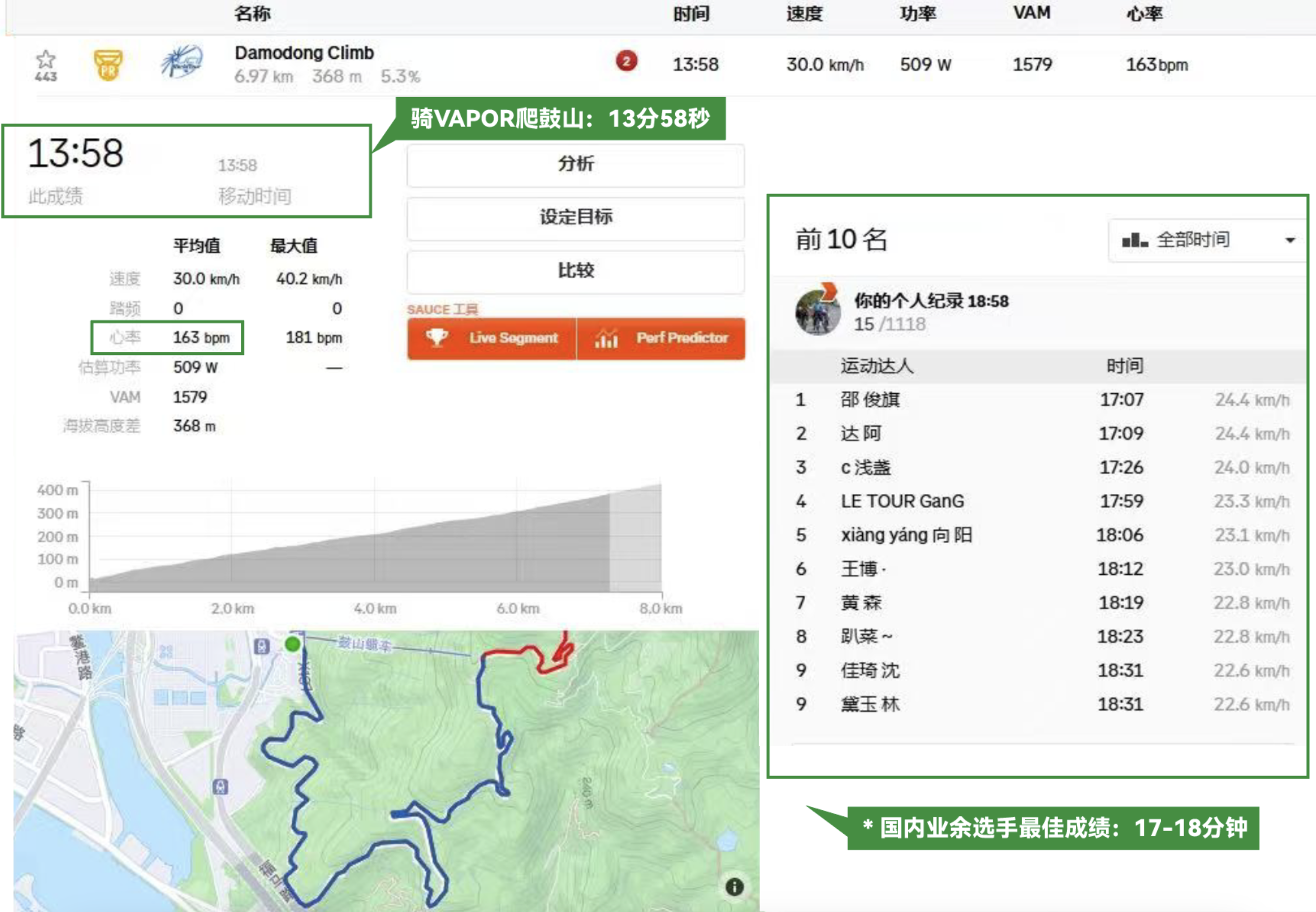Open athlete LE TOUR GanG
The image size is (1316, 912).
(x=902, y=501)
